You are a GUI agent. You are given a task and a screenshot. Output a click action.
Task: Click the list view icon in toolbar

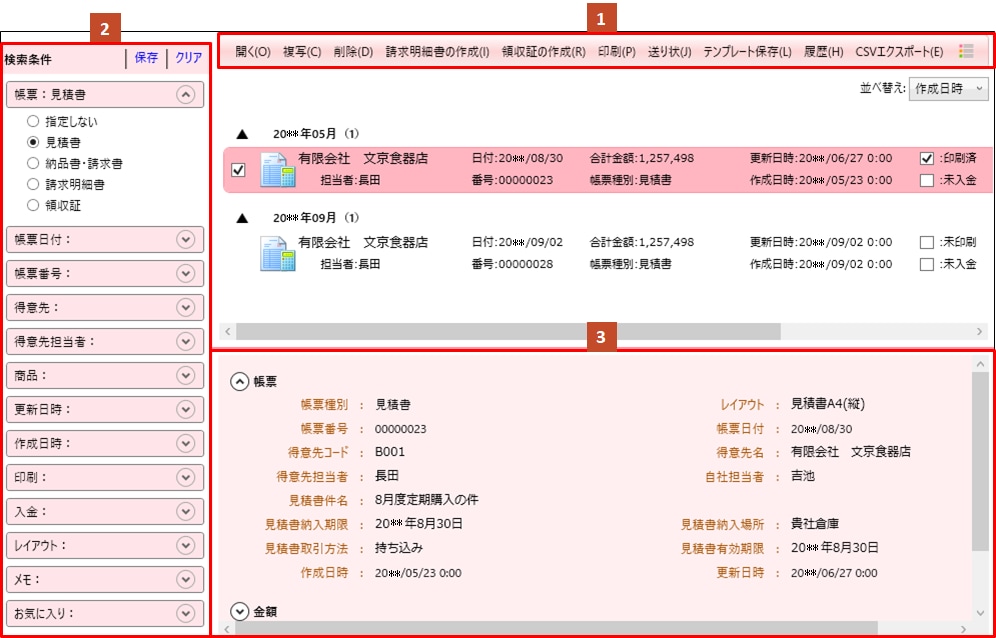click(965, 51)
